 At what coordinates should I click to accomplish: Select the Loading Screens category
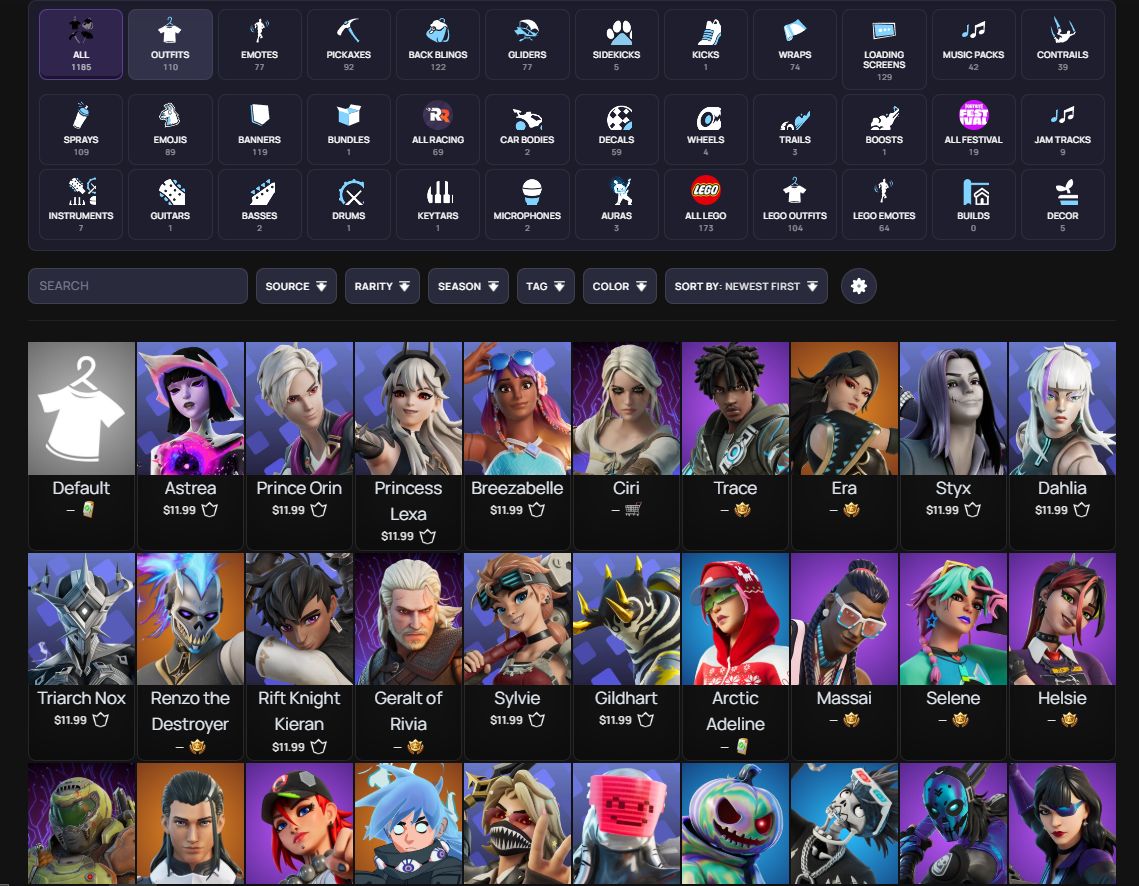pyautogui.click(x=884, y=49)
